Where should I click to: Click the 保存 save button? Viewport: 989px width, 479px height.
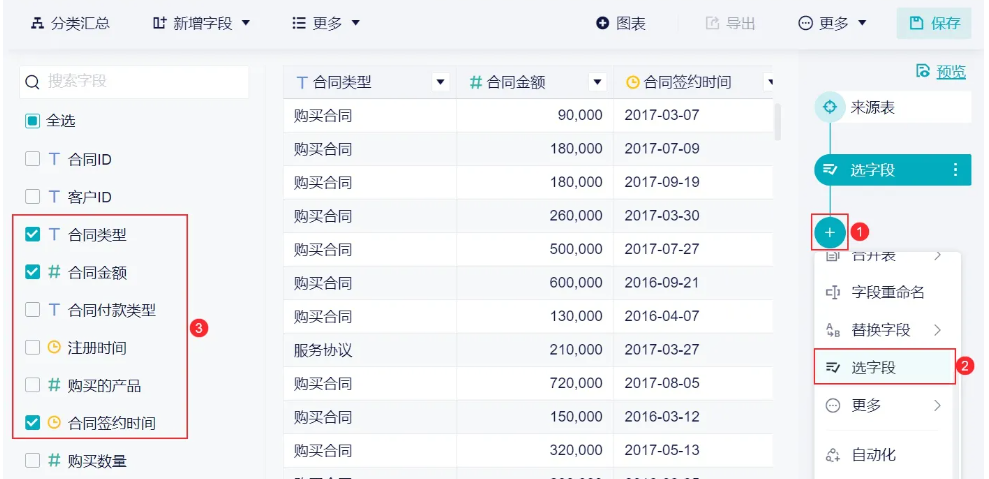tap(934, 23)
